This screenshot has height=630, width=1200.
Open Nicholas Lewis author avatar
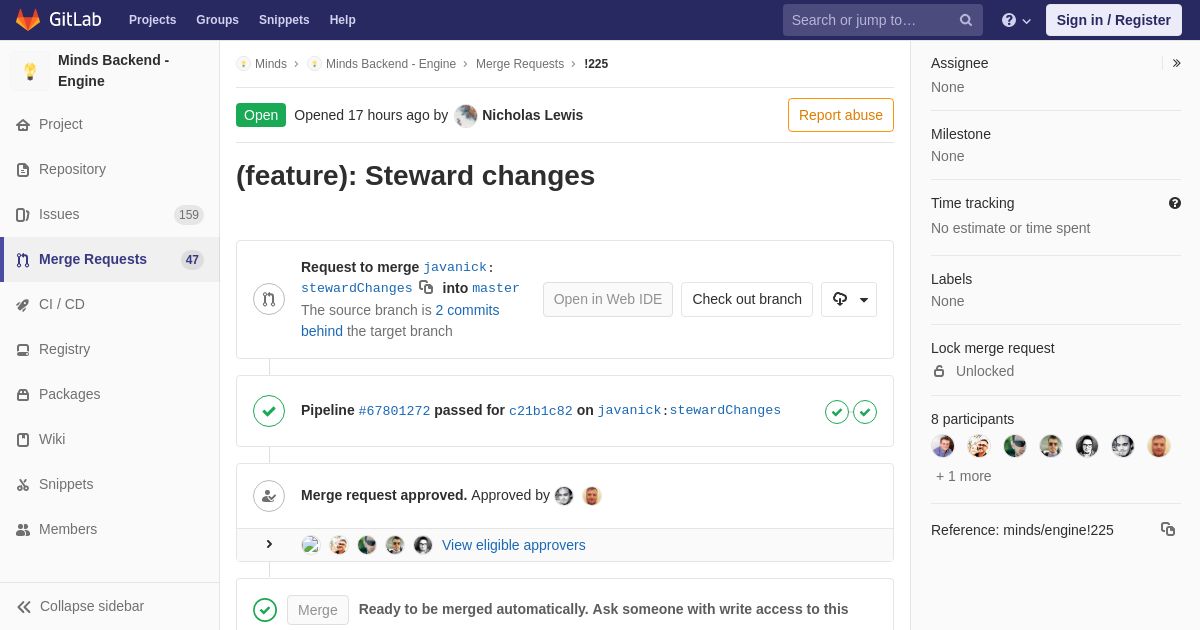coord(466,116)
